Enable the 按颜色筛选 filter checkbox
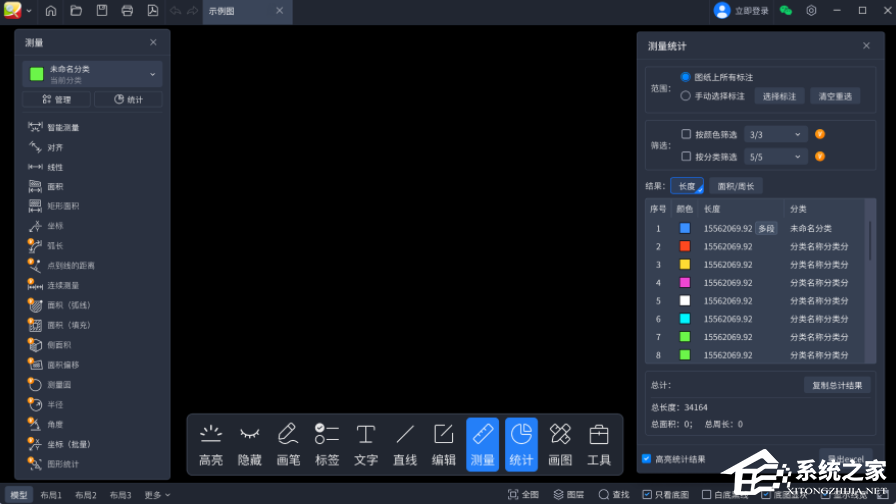 pos(686,134)
